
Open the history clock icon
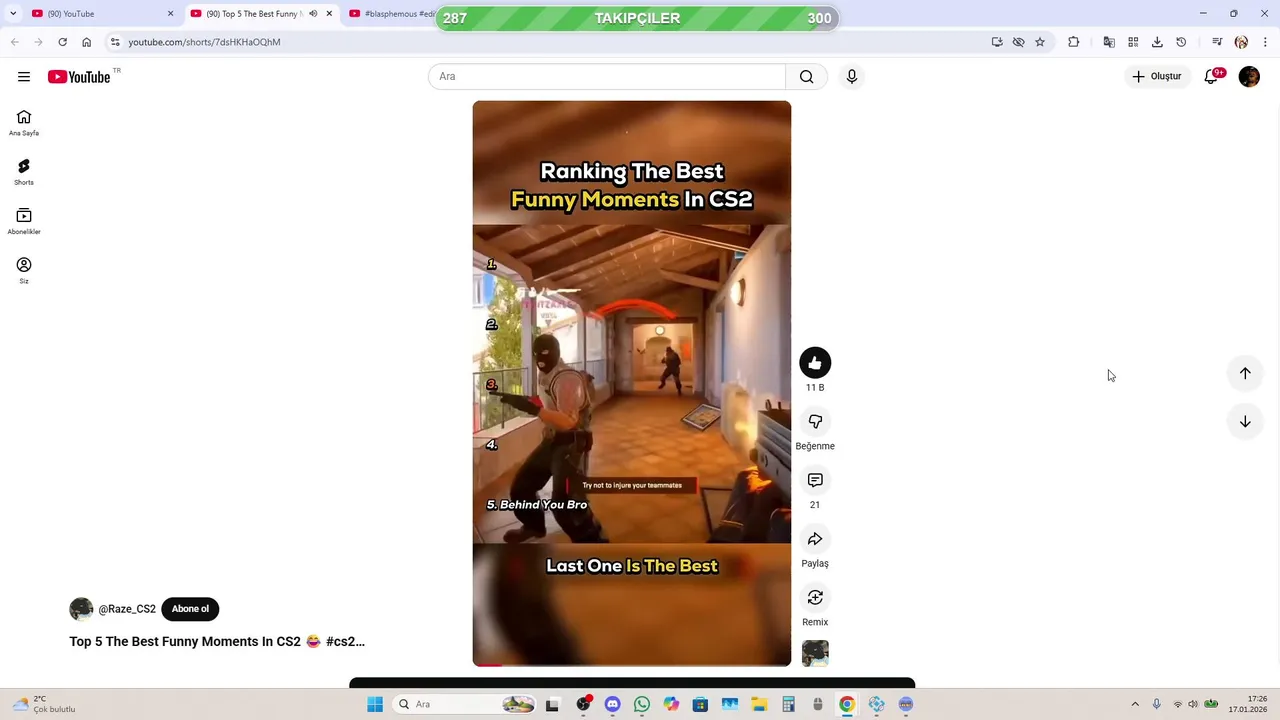tap(1181, 42)
